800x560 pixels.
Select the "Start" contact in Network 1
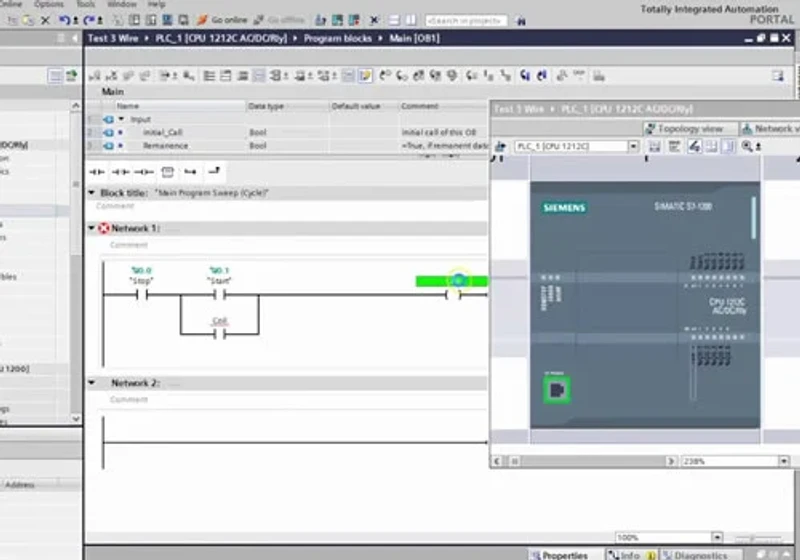(219, 294)
